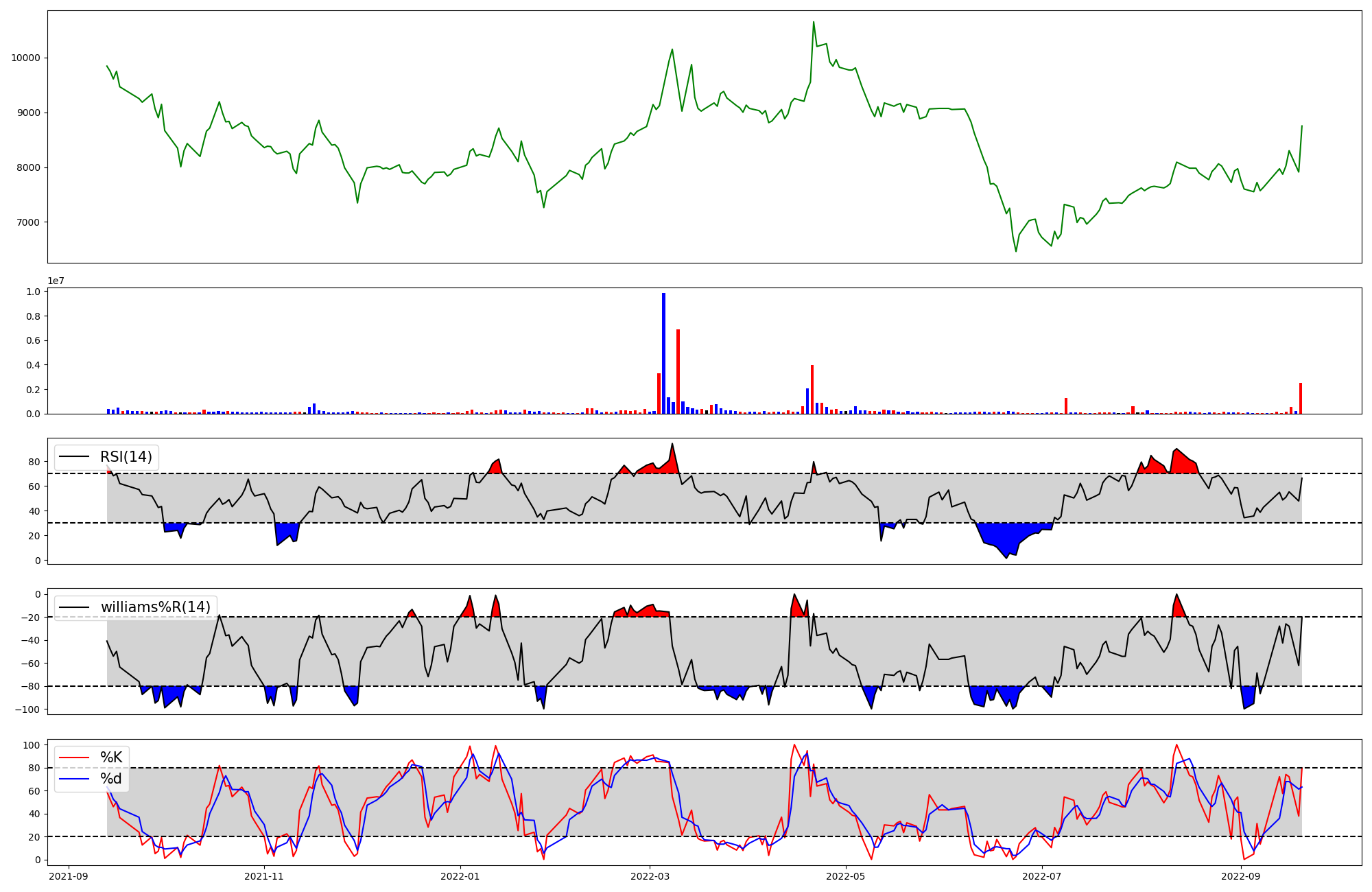Click the blue %d legend line swatch
Viewport: 1372px width, 892px height.
click(75, 779)
